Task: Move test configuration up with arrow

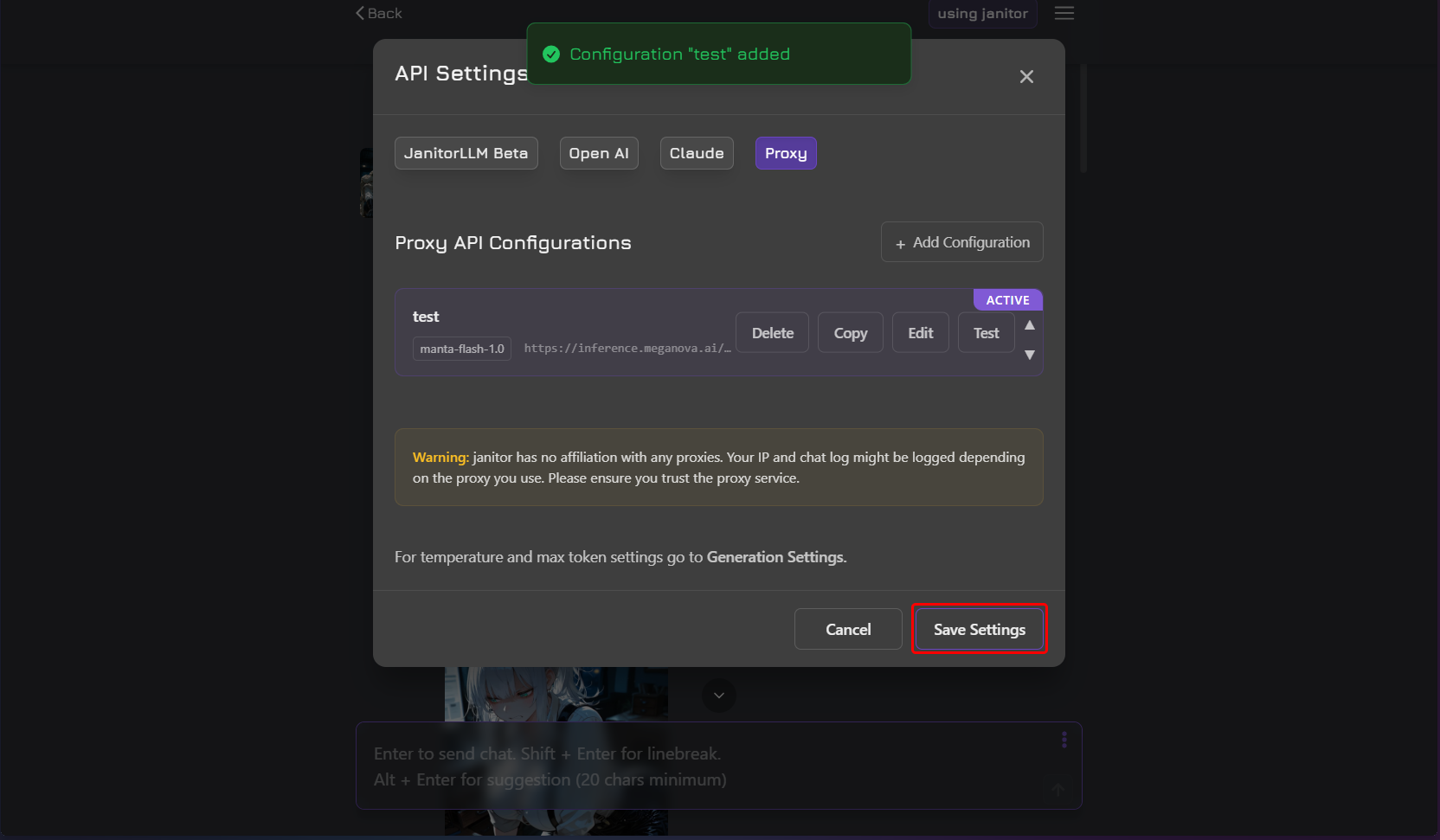Action: (x=1030, y=325)
